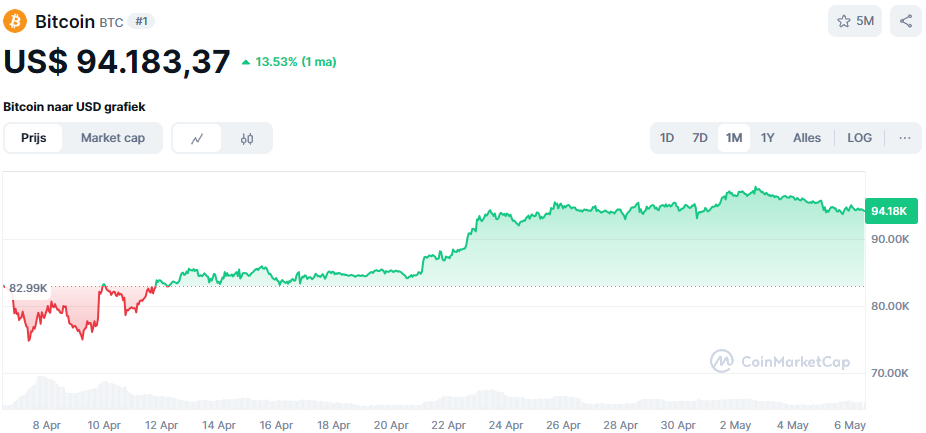Select the Prijs chart toggle
Screen dimensions: 926x433
(x=34, y=138)
